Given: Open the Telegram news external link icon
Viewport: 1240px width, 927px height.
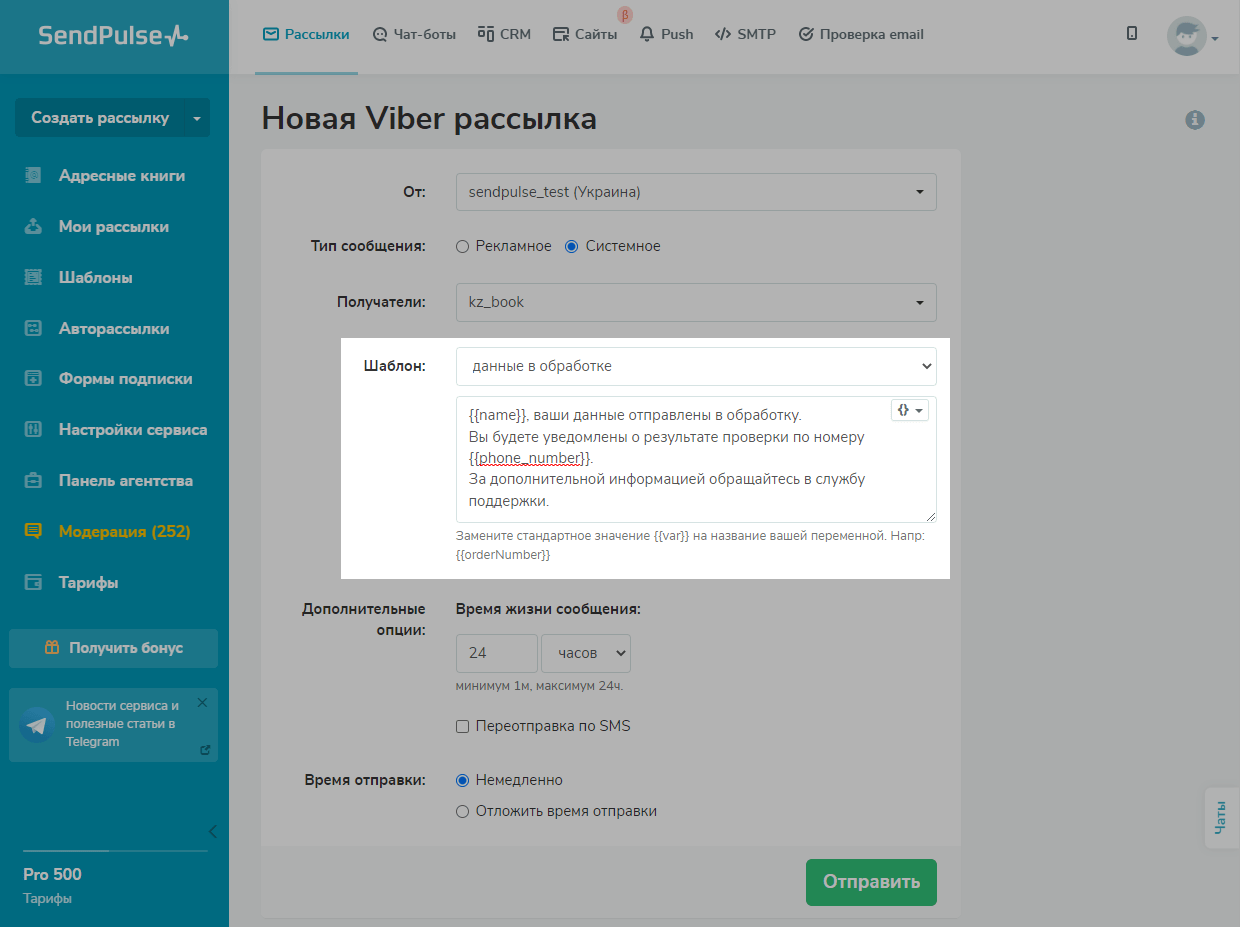Looking at the screenshot, I should tap(205, 750).
